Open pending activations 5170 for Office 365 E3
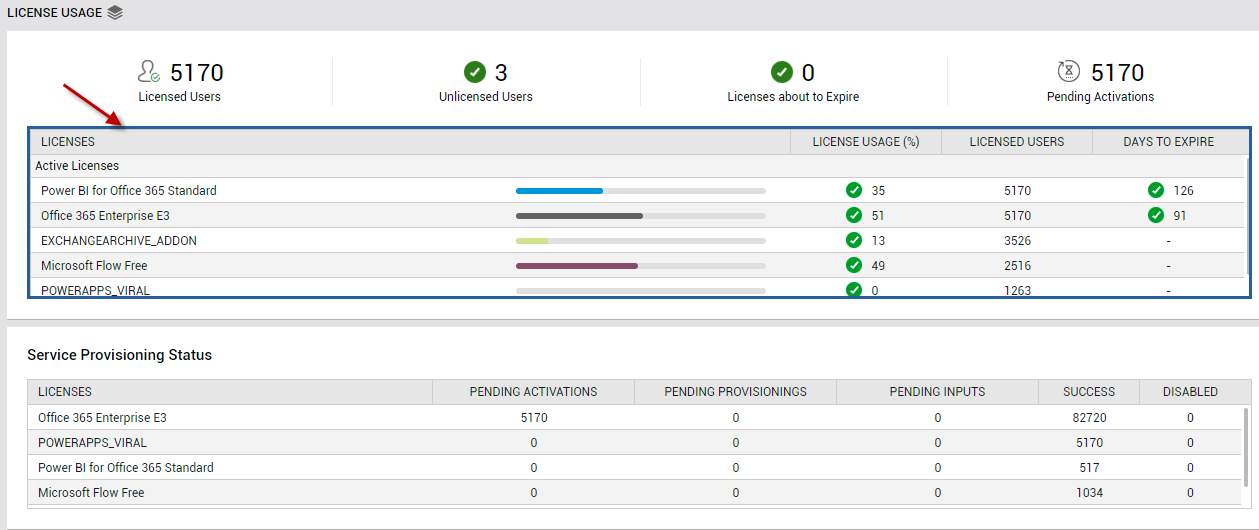The image size is (1259, 530). click(534, 417)
